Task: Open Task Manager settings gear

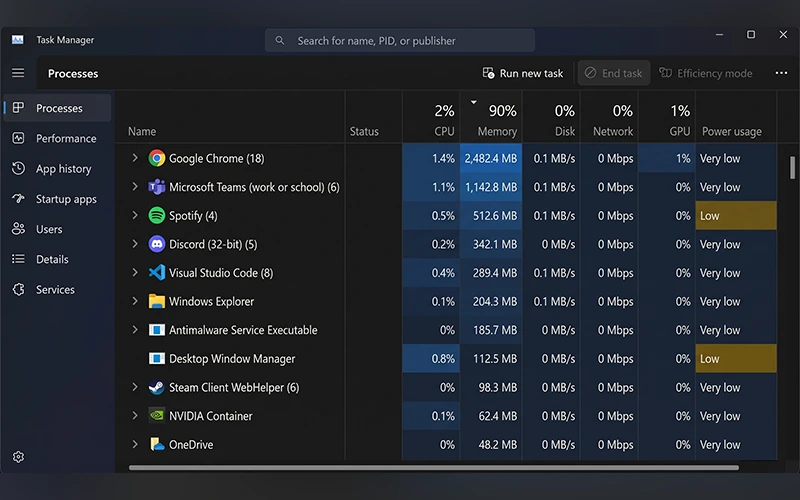Action: (18, 457)
